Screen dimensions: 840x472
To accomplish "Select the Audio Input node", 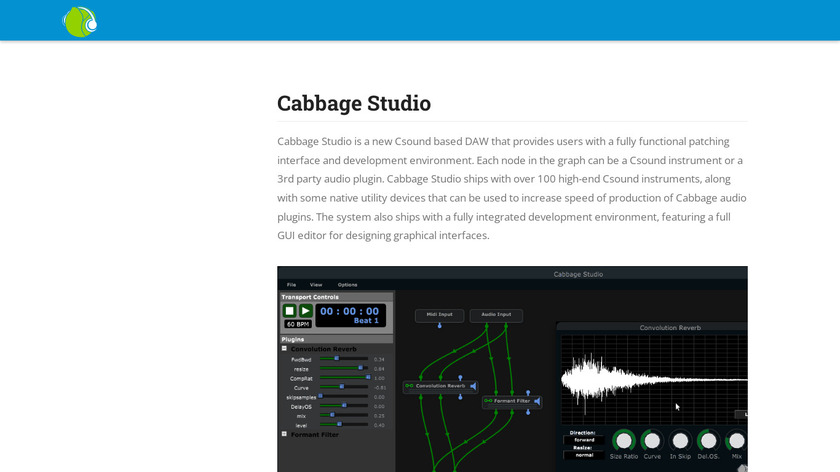I will pyautogui.click(x=496, y=315).
